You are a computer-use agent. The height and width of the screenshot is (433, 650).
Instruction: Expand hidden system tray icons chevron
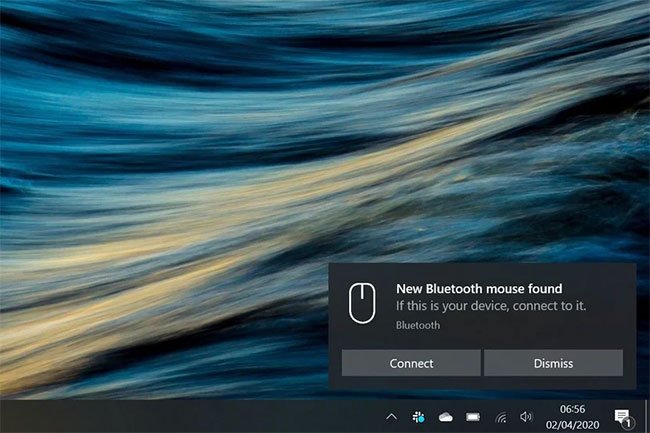tap(392, 416)
